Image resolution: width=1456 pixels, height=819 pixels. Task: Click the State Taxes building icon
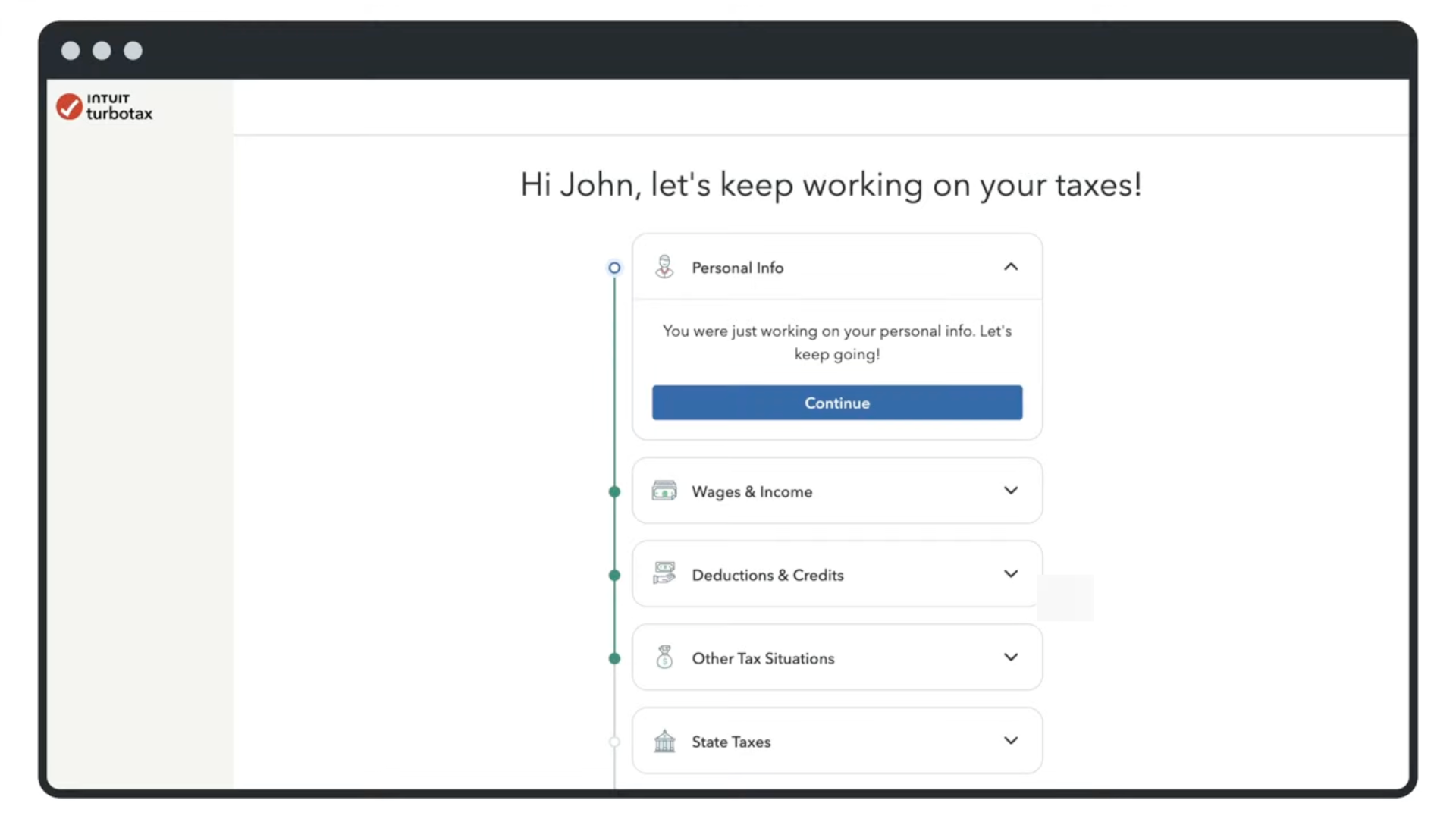tap(664, 741)
